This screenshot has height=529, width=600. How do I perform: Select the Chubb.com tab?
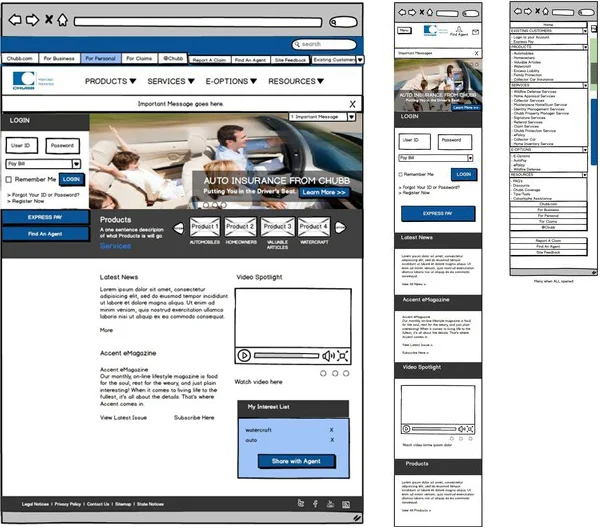(x=20, y=58)
